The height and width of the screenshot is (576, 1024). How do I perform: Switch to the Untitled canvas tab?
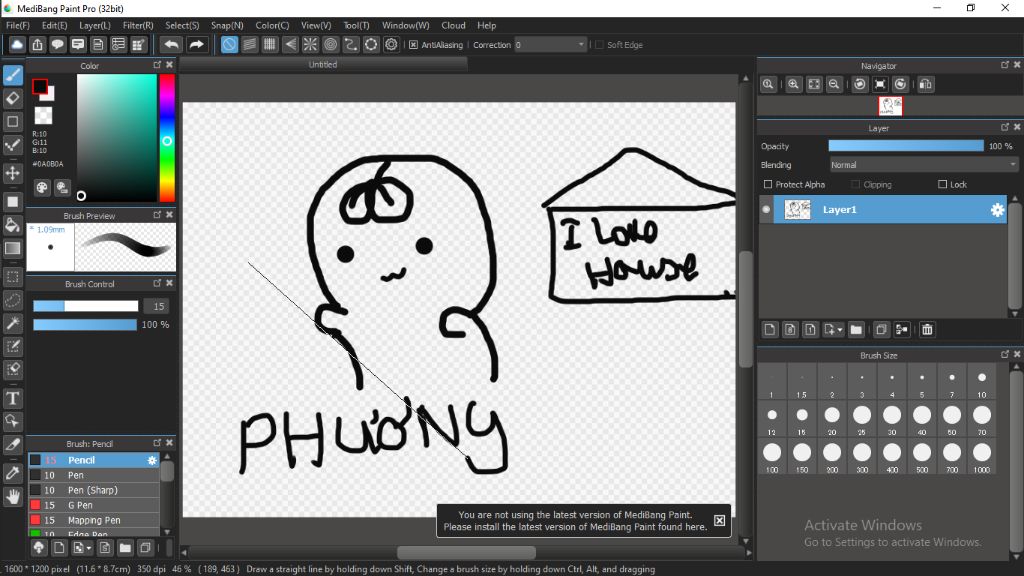click(x=323, y=65)
